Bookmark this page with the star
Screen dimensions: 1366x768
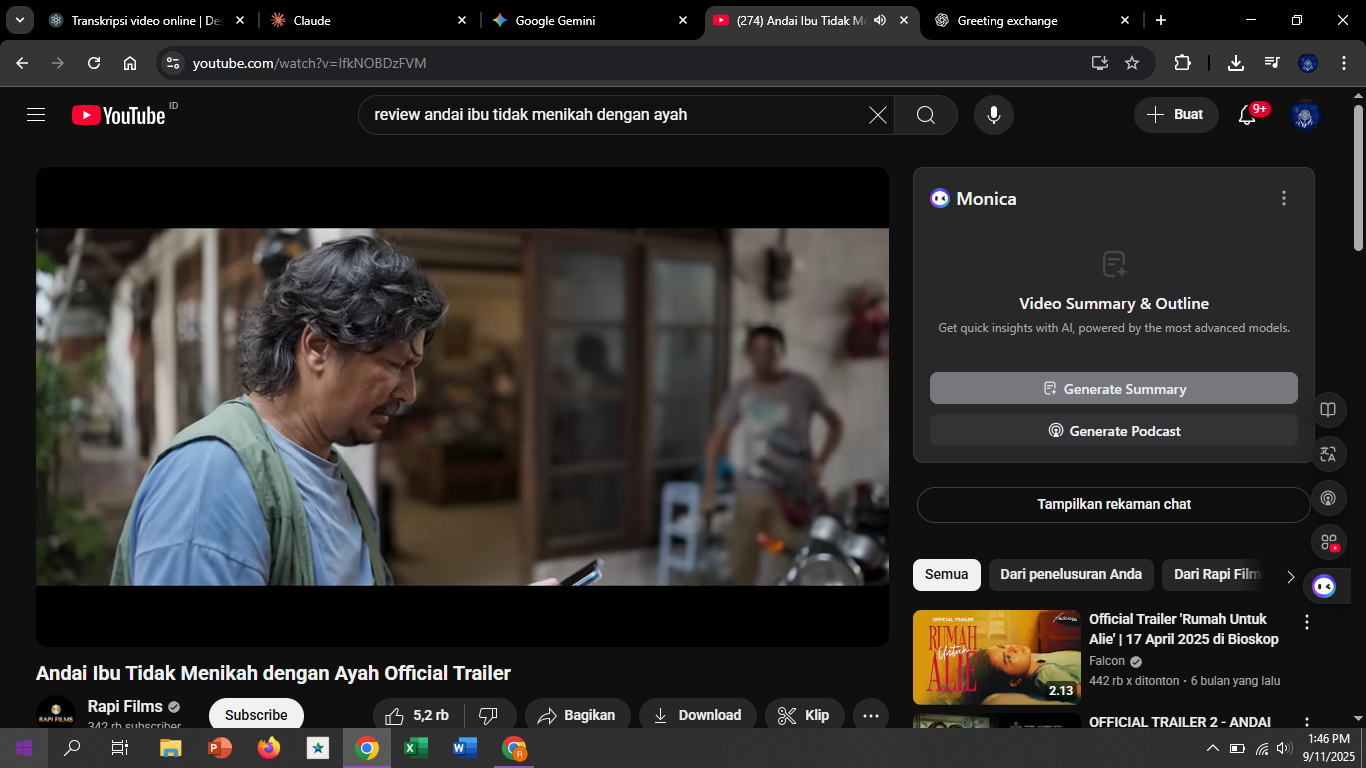pos(1132,63)
